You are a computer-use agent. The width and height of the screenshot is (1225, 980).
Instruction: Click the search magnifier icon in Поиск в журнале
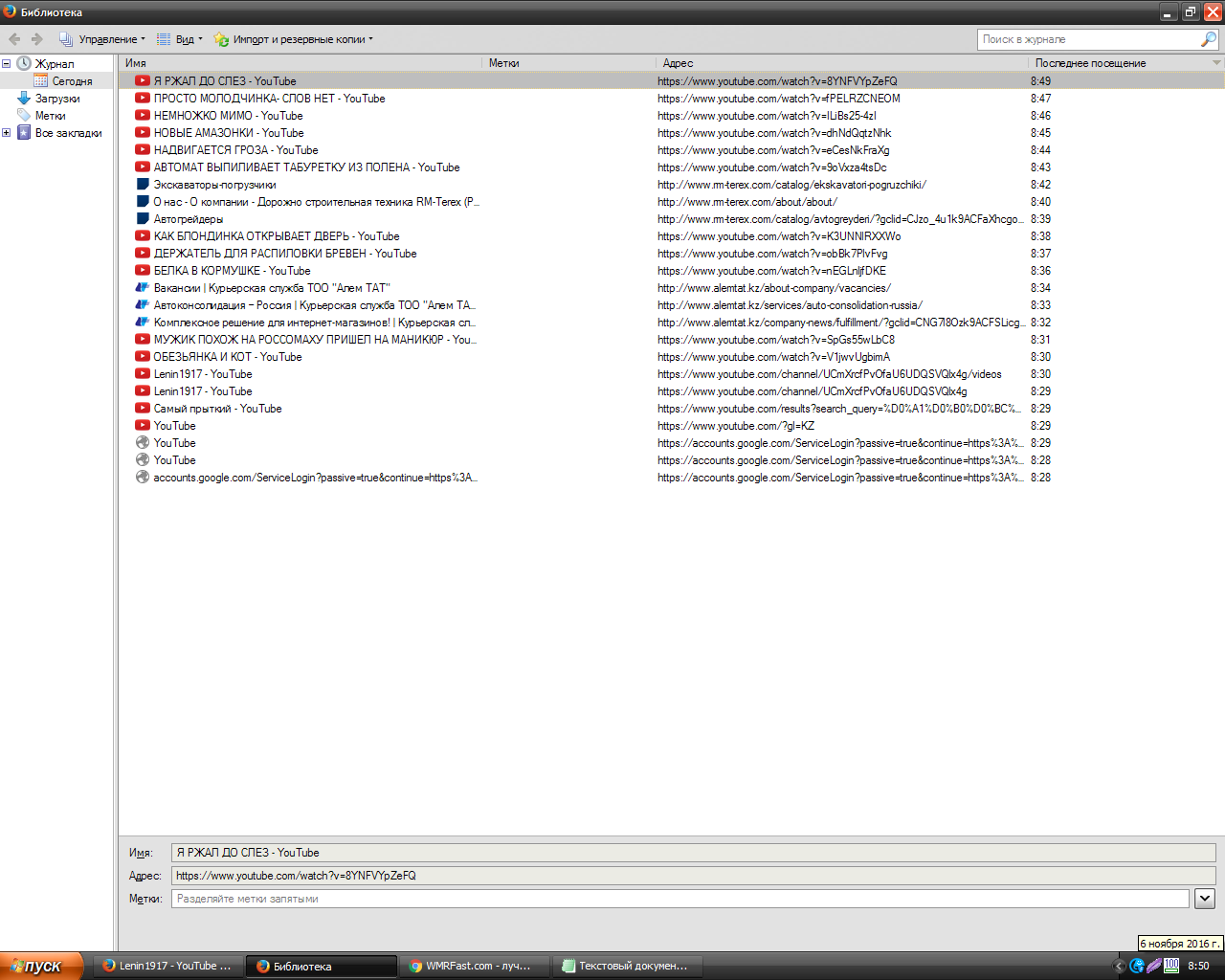pyautogui.click(x=1209, y=39)
